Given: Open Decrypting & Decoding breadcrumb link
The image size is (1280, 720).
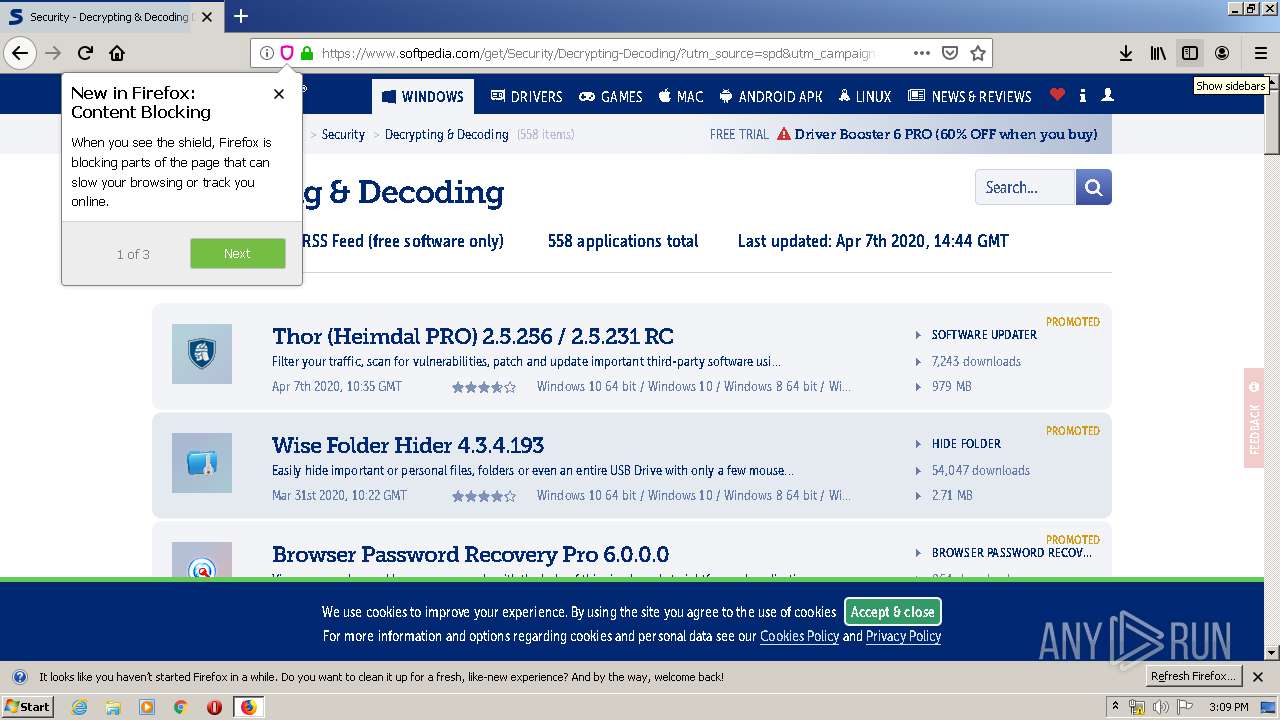Looking at the screenshot, I should coord(447,134).
